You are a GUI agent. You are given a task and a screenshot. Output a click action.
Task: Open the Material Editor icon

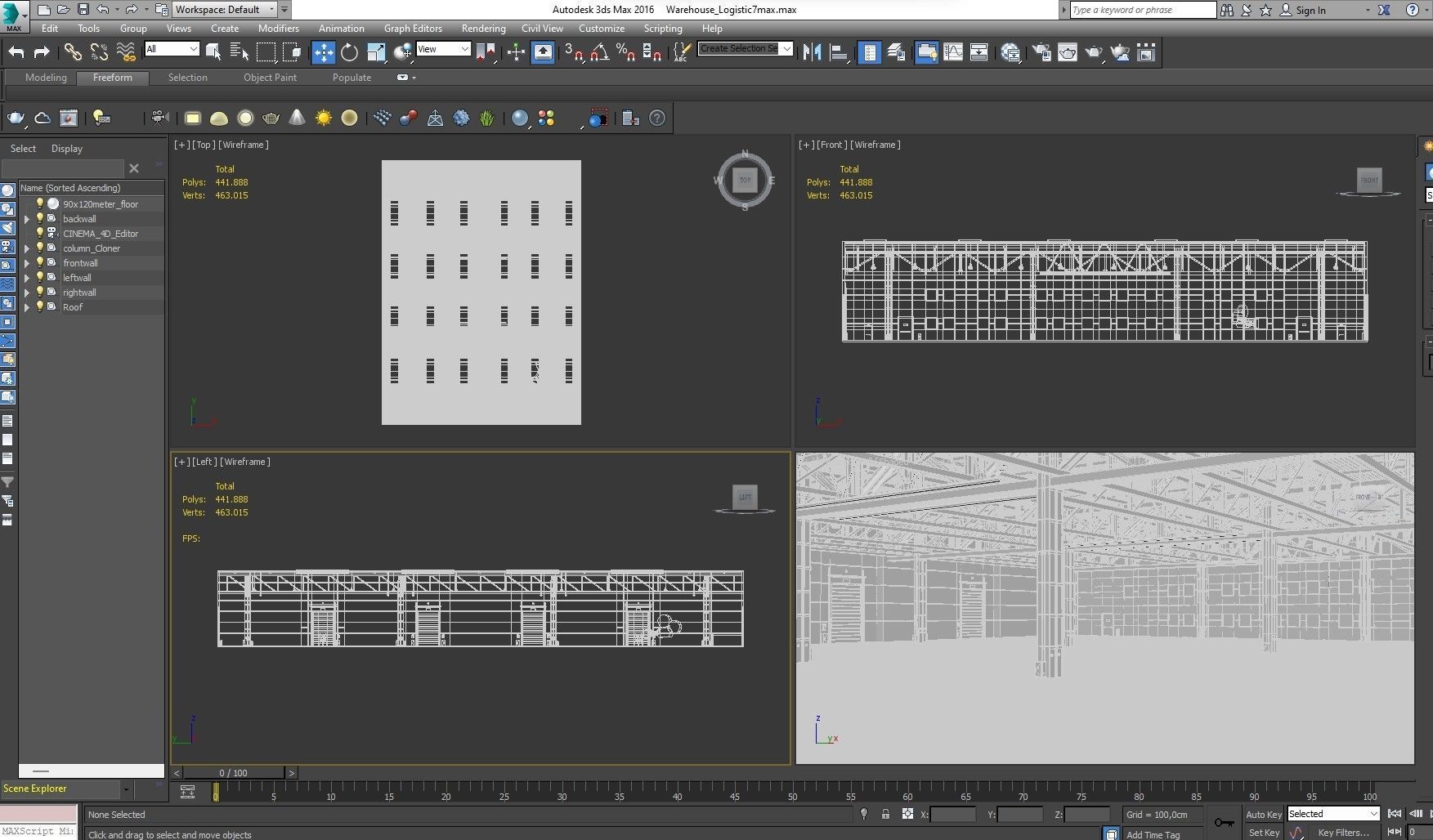click(x=1010, y=52)
